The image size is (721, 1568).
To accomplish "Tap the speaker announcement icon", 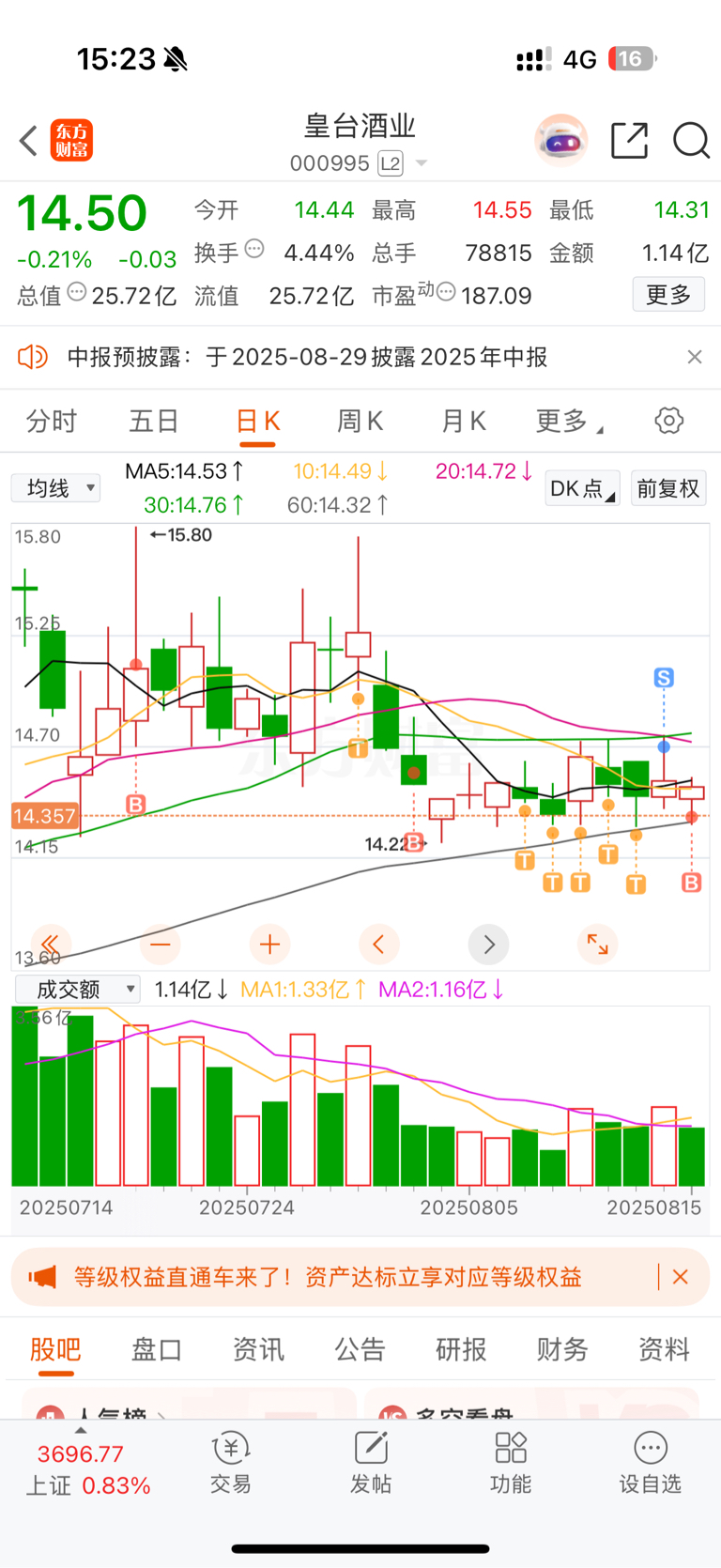I will click(x=33, y=357).
